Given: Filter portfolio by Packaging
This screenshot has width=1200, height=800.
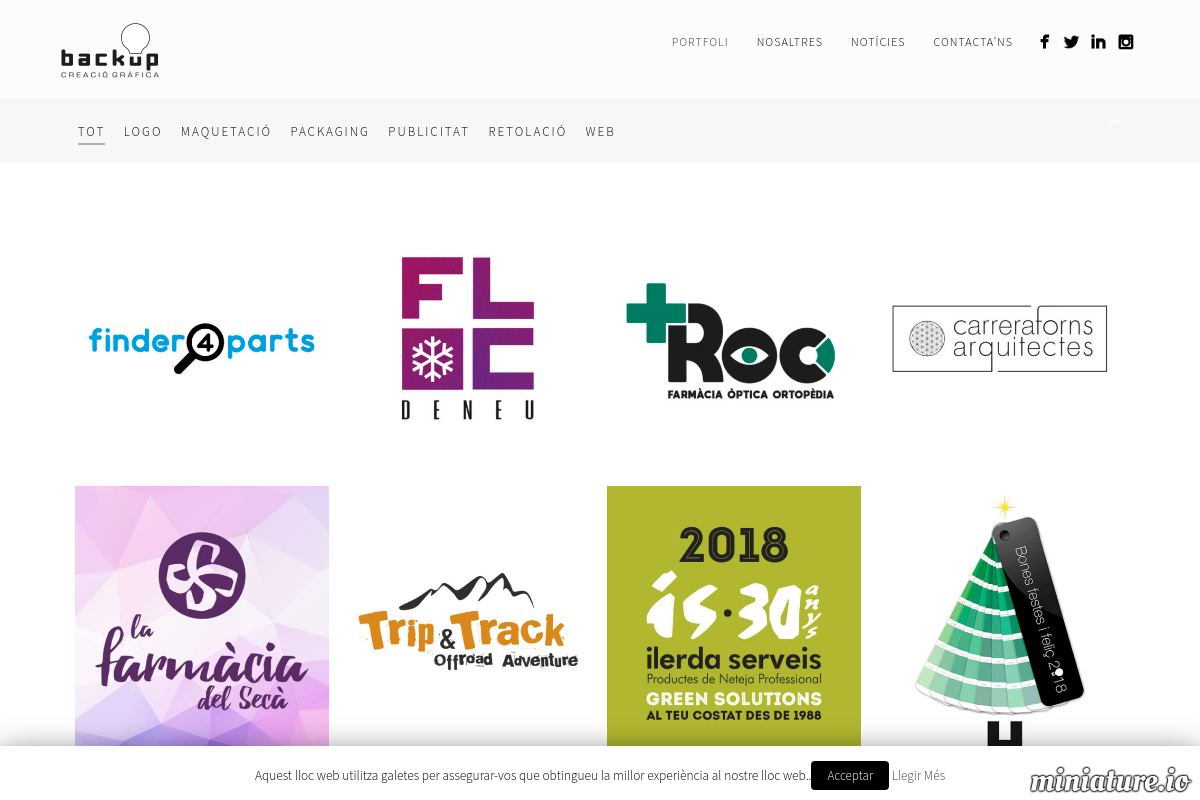Looking at the screenshot, I should coord(330,132).
